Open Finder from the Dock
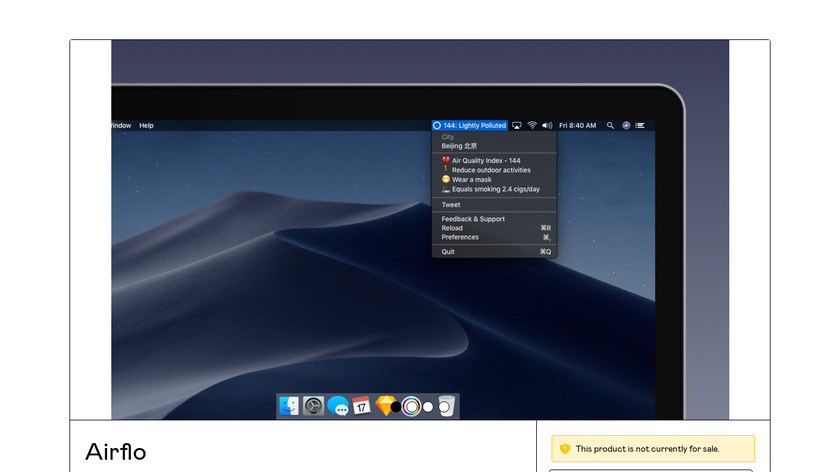The image size is (840, 472). point(289,406)
